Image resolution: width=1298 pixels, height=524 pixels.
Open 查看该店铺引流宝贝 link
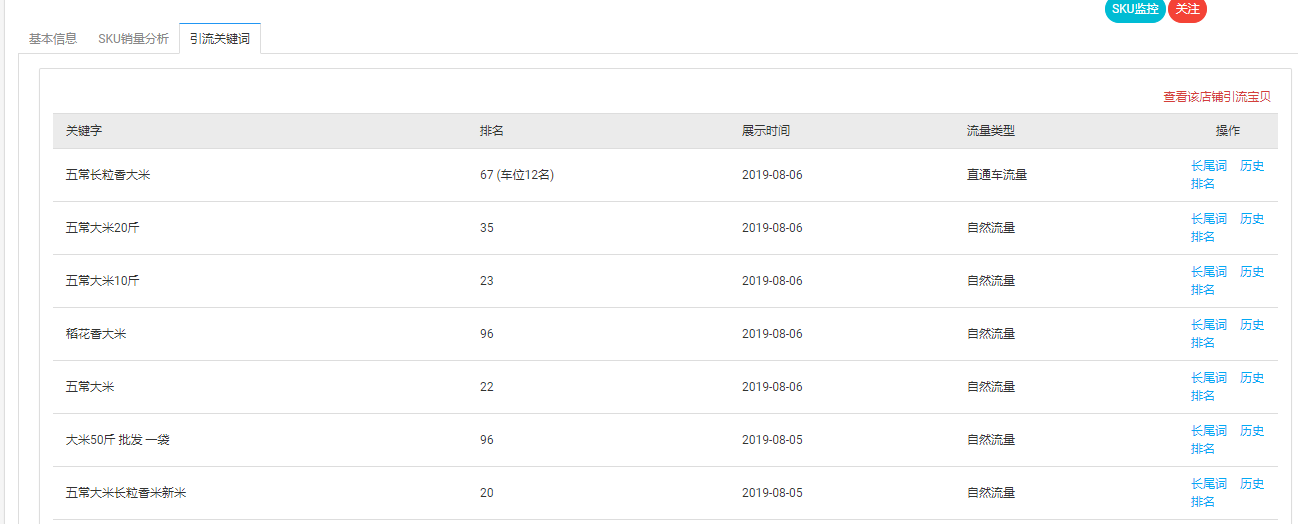pyautogui.click(x=1216, y=97)
